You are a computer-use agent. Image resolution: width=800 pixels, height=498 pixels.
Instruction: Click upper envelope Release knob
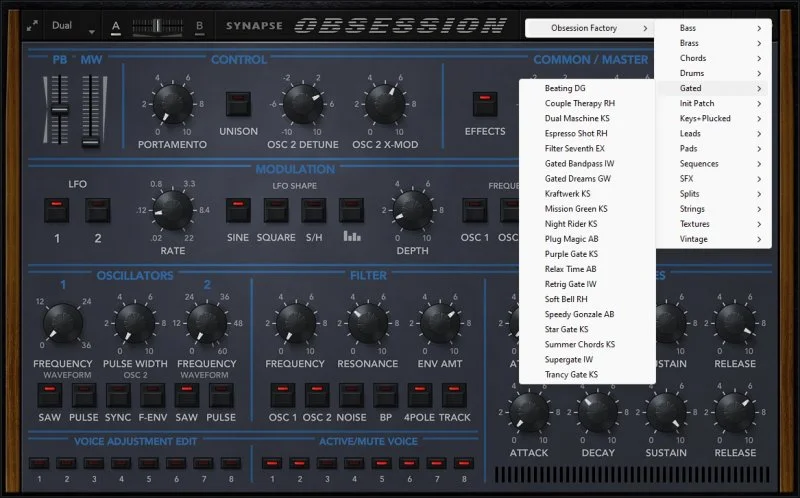tap(735, 323)
